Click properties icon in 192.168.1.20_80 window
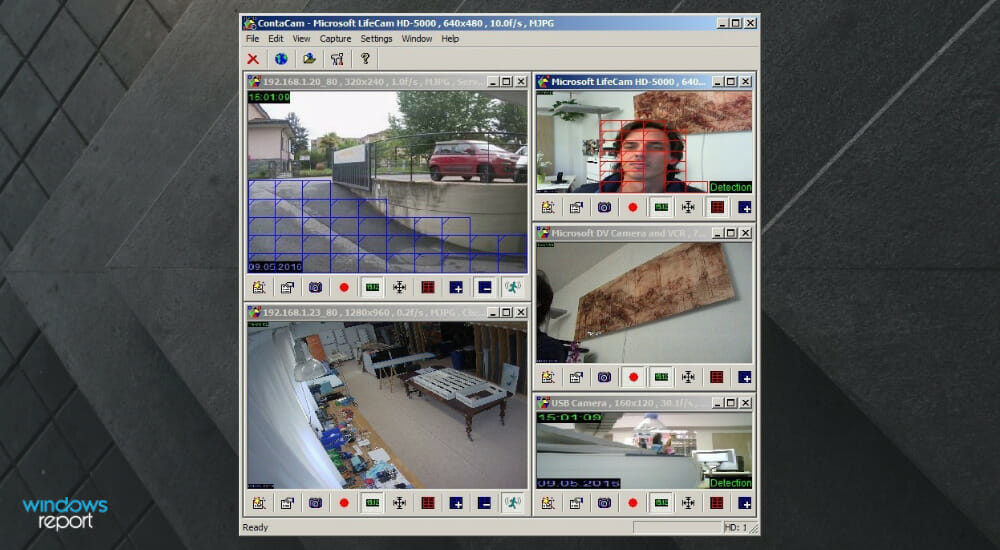Screen dimensions: 1000x550 pos(288,288)
